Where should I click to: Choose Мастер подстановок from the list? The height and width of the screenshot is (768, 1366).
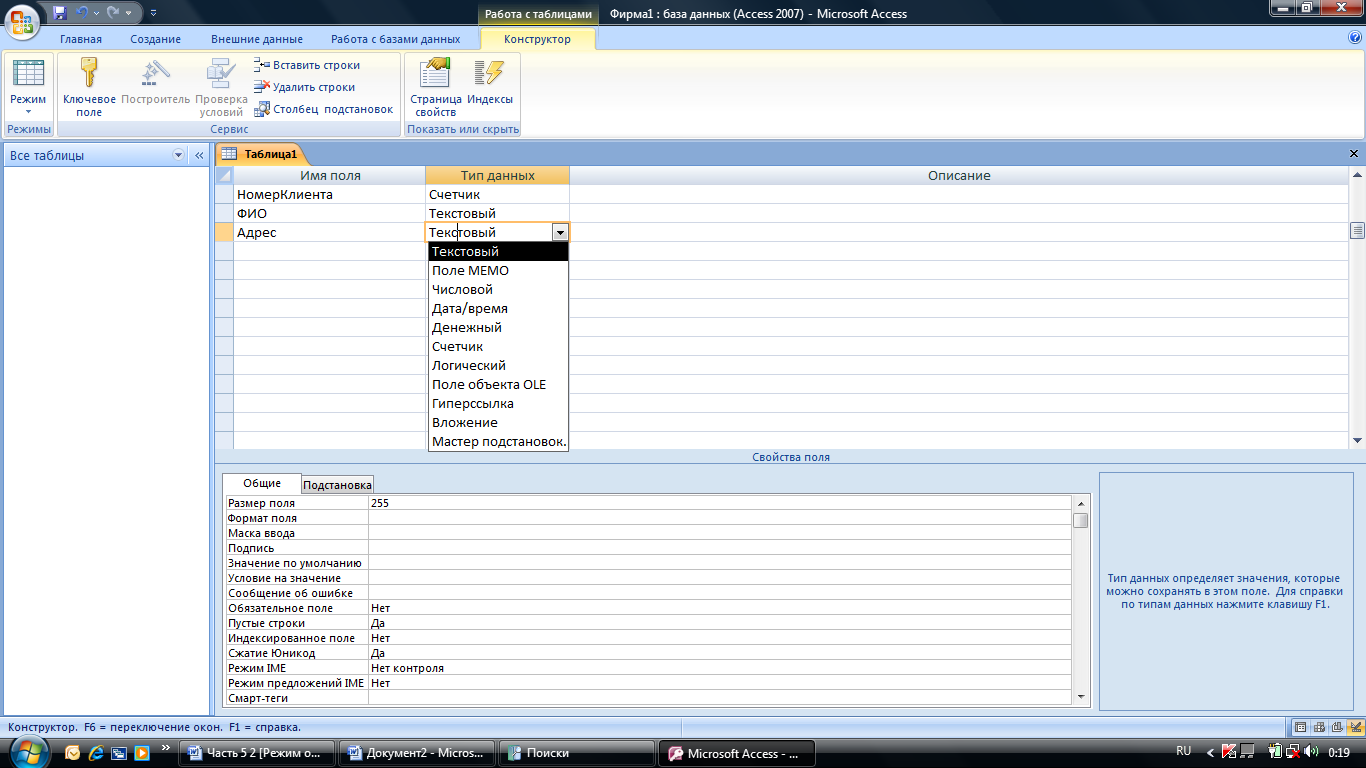(x=498, y=441)
